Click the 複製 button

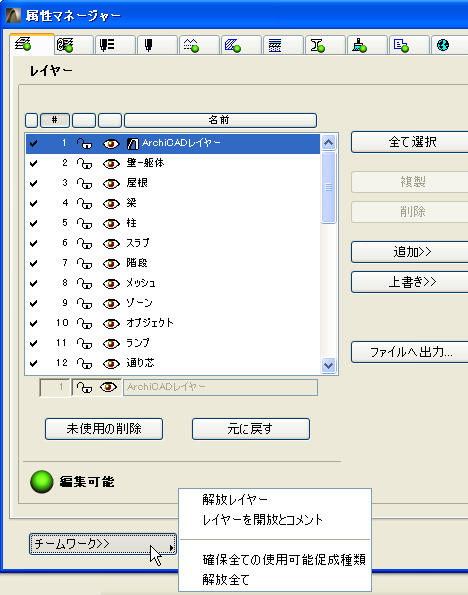tap(410, 182)
